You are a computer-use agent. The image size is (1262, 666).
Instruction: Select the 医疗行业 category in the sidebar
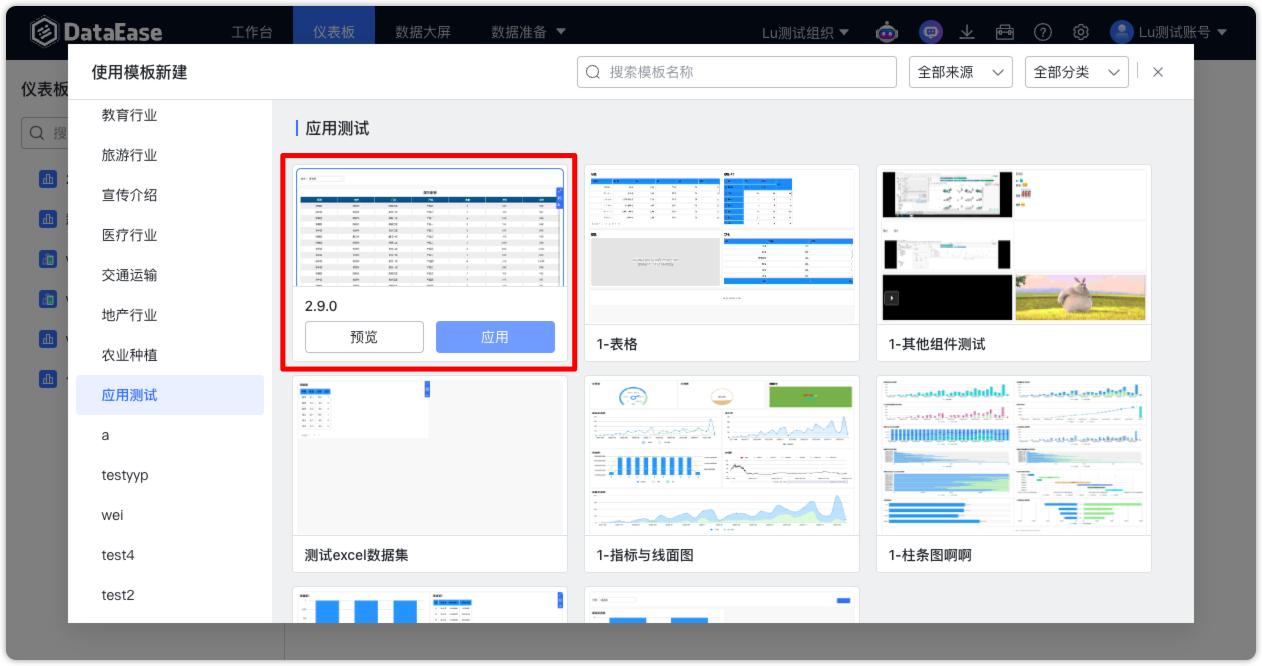point(129,235)
